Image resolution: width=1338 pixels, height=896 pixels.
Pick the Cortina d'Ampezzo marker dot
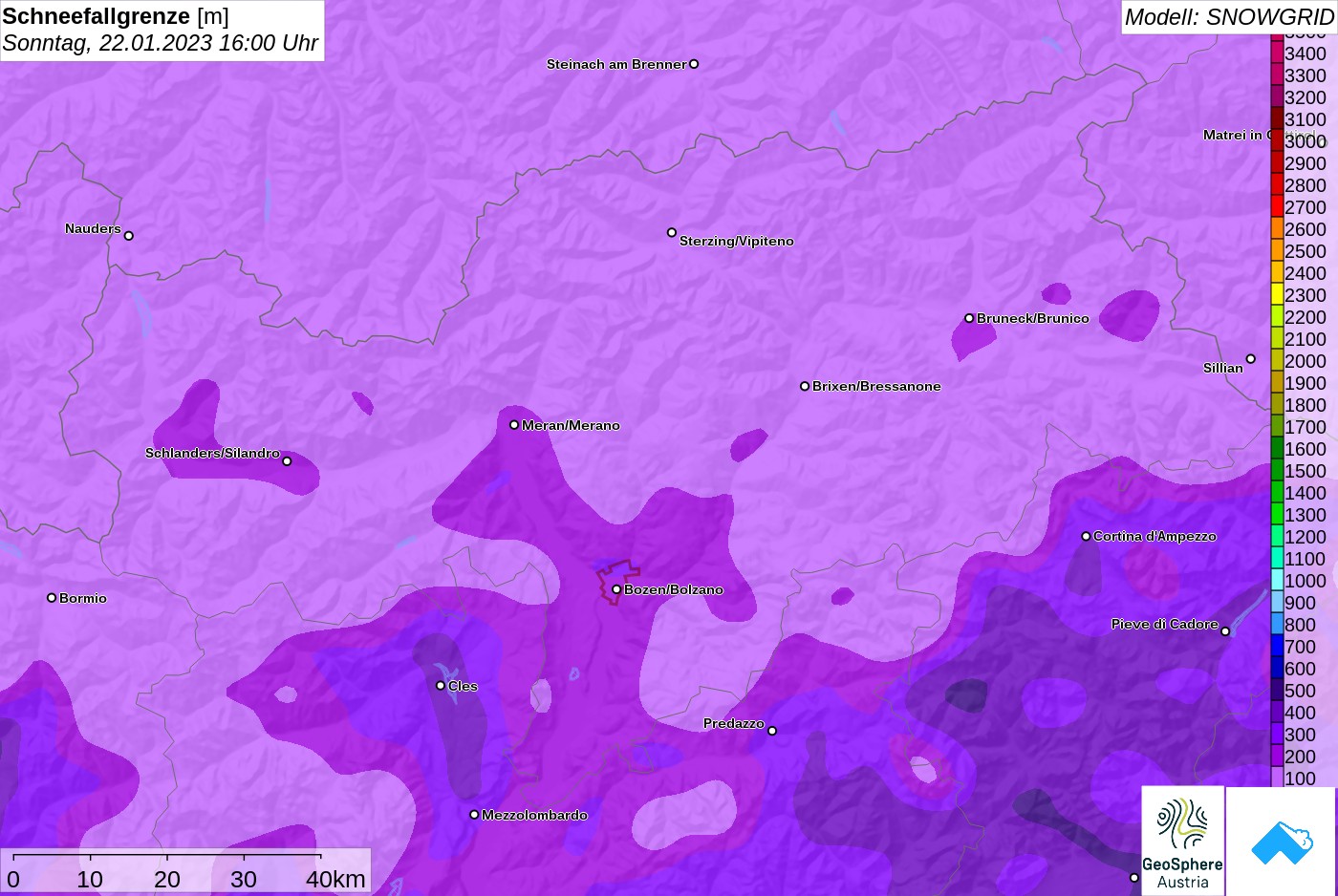(x=1086, y=536)
